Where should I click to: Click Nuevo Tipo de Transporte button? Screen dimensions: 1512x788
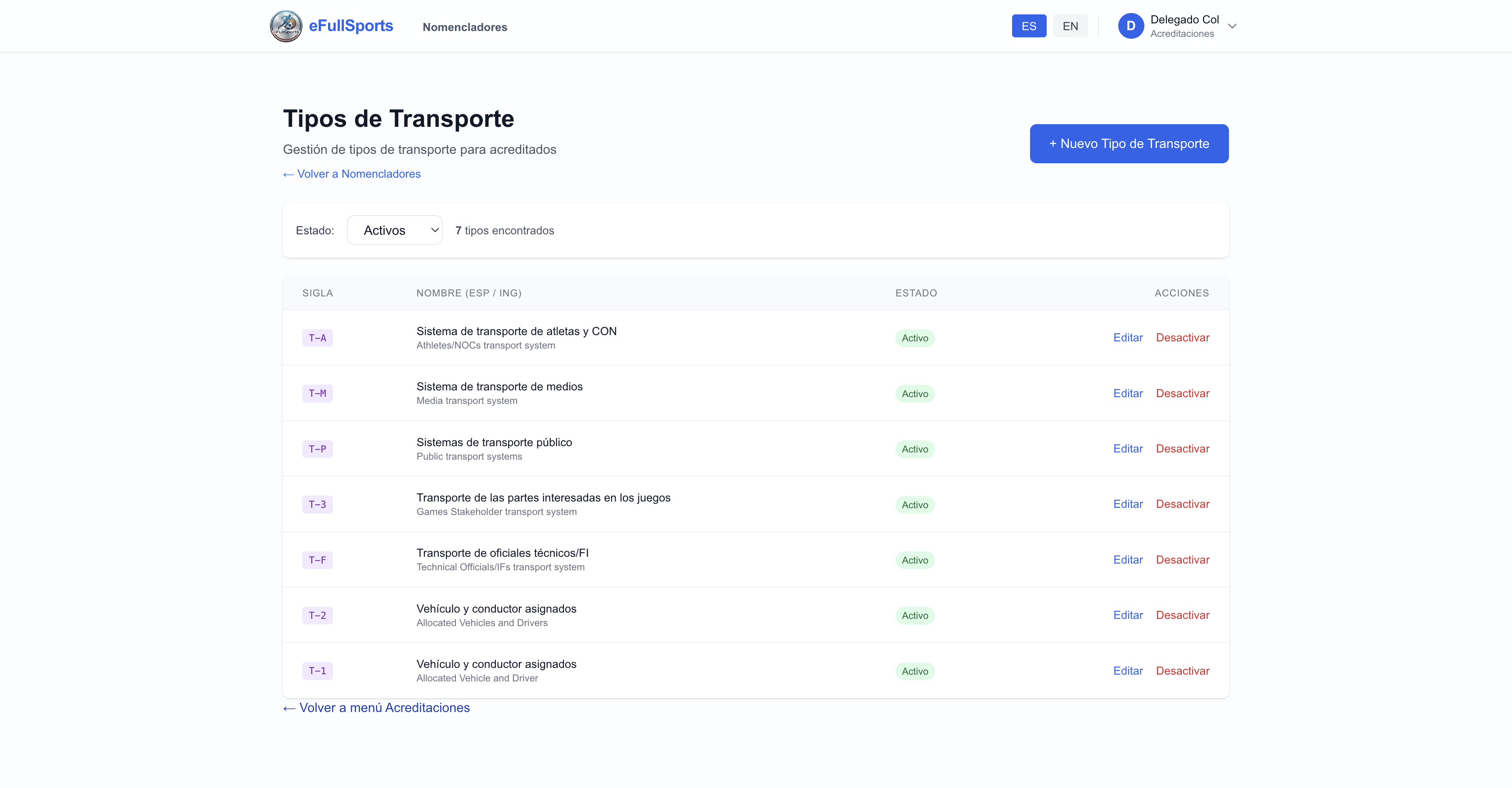click(1128, 143)
